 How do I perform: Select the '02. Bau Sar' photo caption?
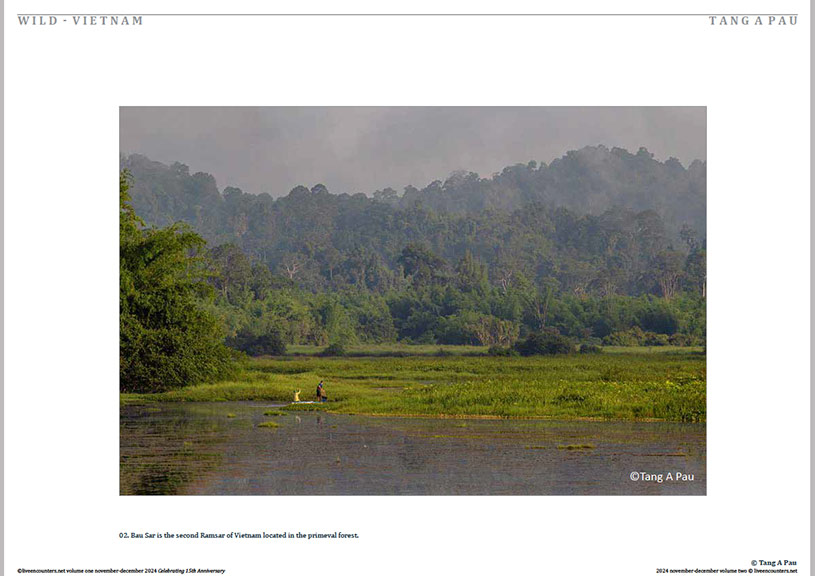pos(239,535)
